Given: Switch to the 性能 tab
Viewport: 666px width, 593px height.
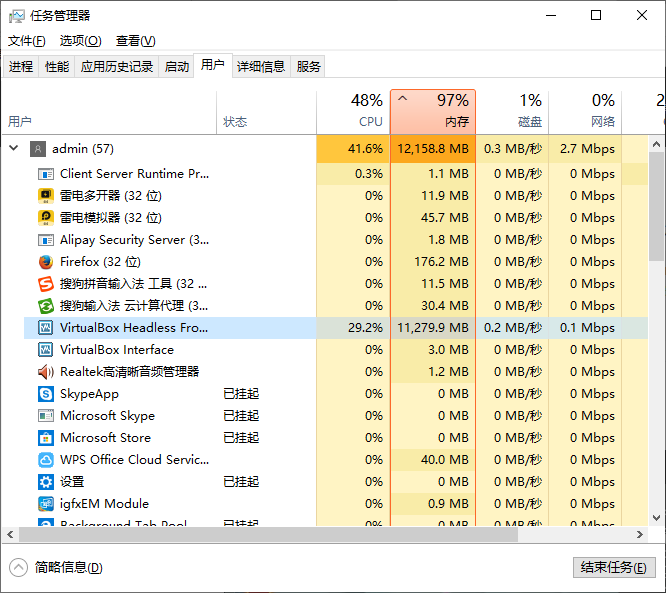Looking at the screenshot, I should click(x=57, y=67).
